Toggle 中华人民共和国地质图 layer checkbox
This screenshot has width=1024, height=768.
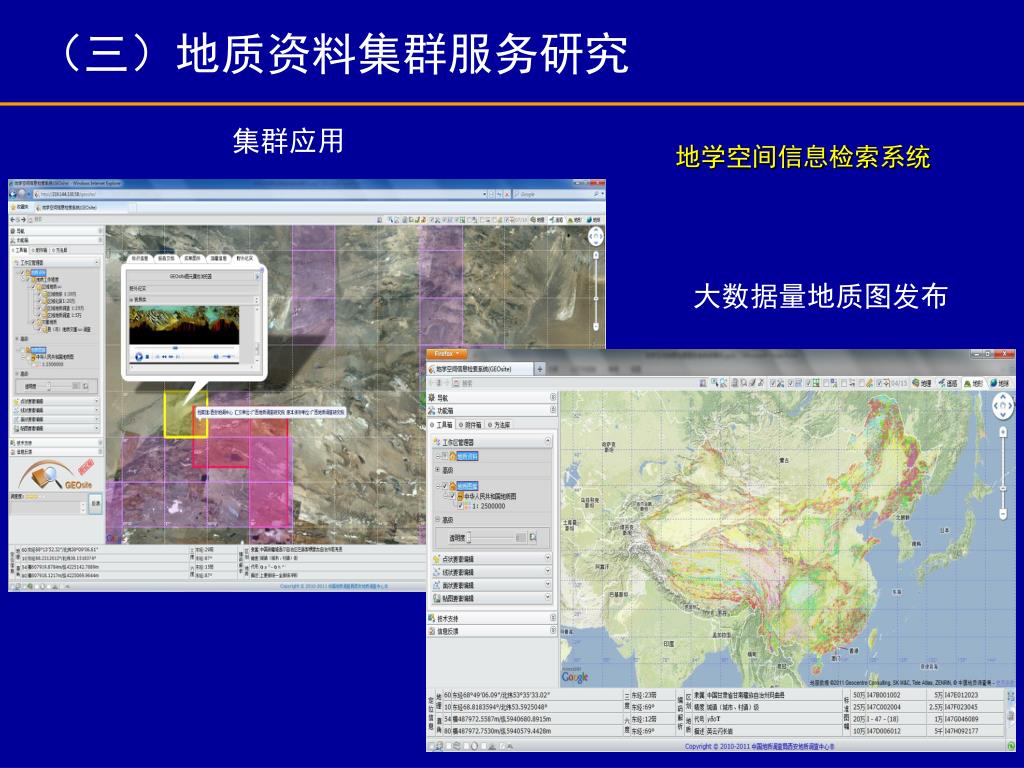point(452,496)
